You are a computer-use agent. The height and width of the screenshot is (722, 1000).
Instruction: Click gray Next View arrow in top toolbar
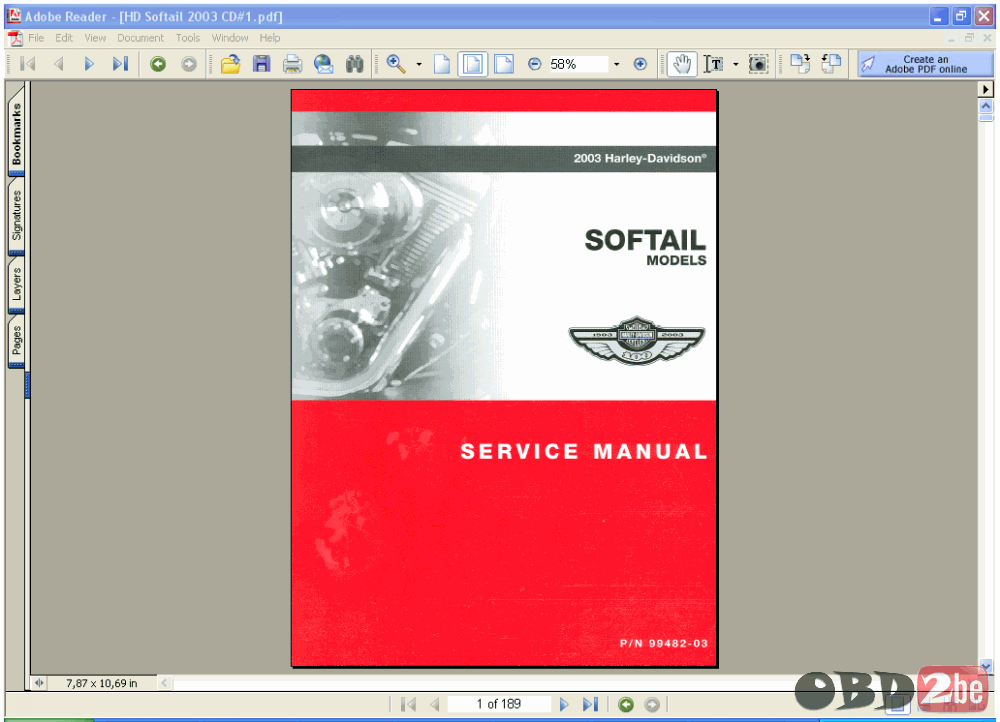189,64
